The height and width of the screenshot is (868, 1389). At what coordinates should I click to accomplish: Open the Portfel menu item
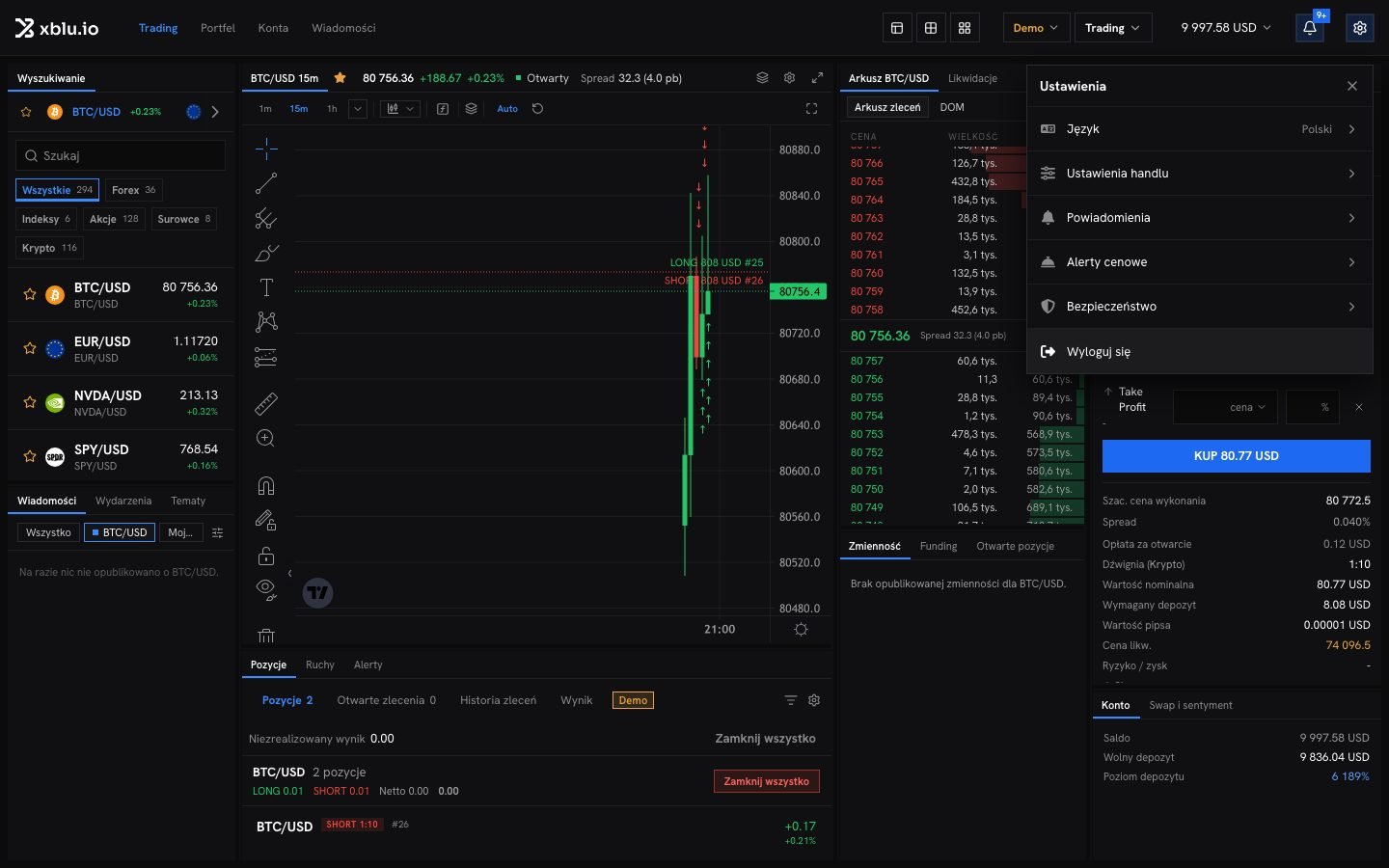click(218, 28)
